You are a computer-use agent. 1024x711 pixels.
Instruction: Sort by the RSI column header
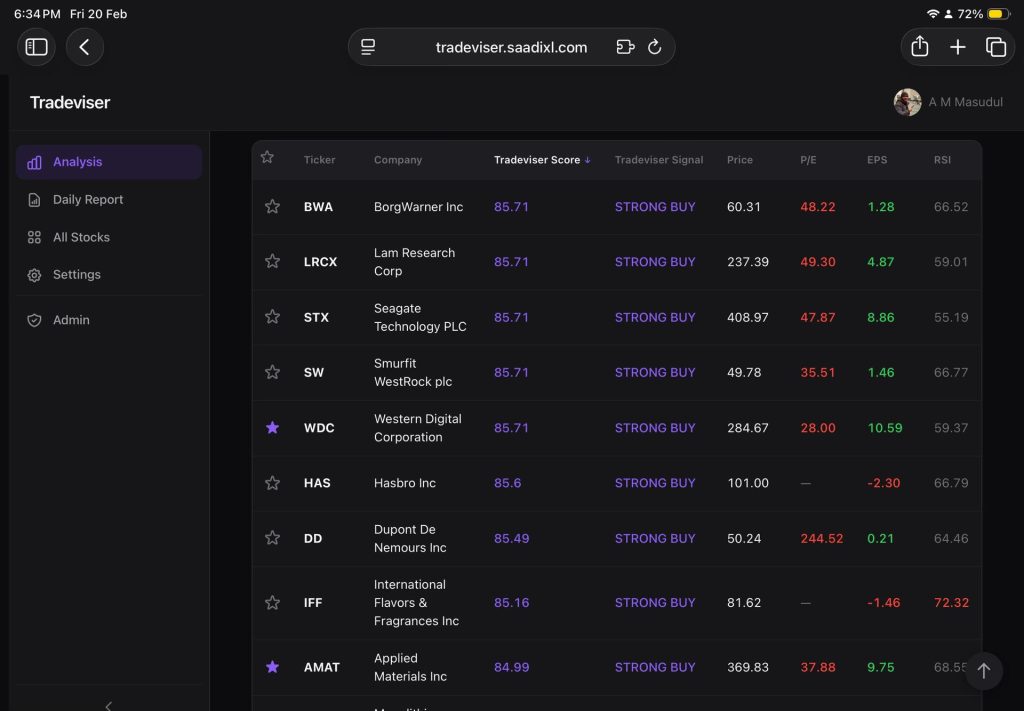pyautogui.click(x=942, y=160)
